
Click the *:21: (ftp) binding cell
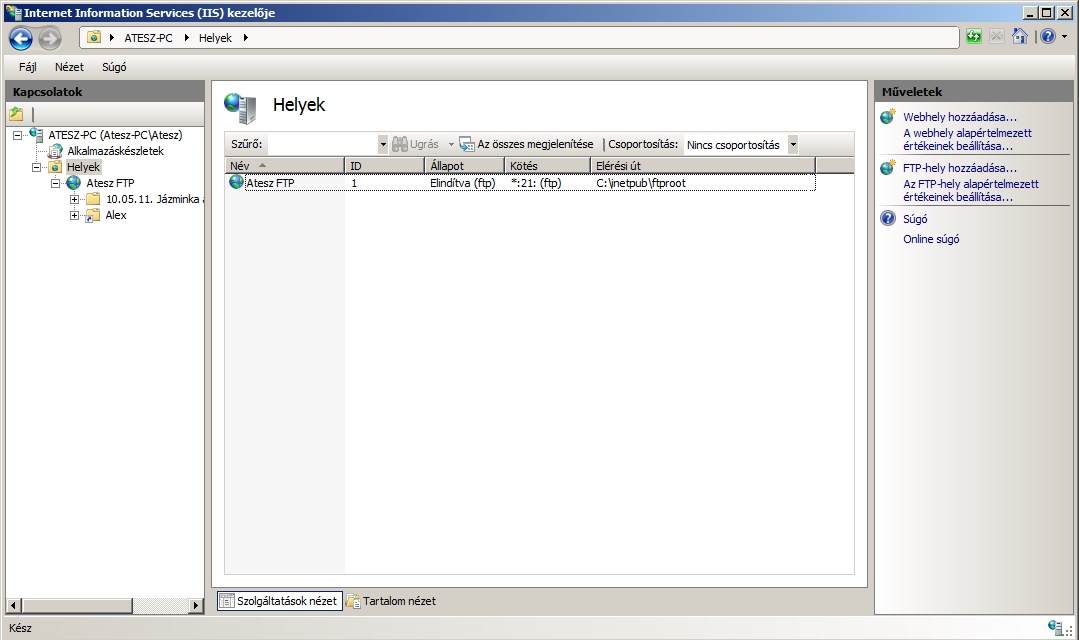pos(536,183)
